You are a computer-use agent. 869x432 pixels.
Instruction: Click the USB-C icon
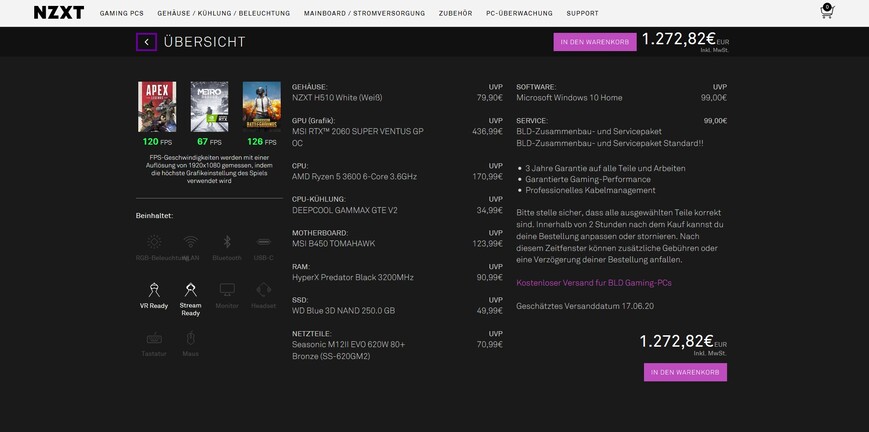click(264, 242)
